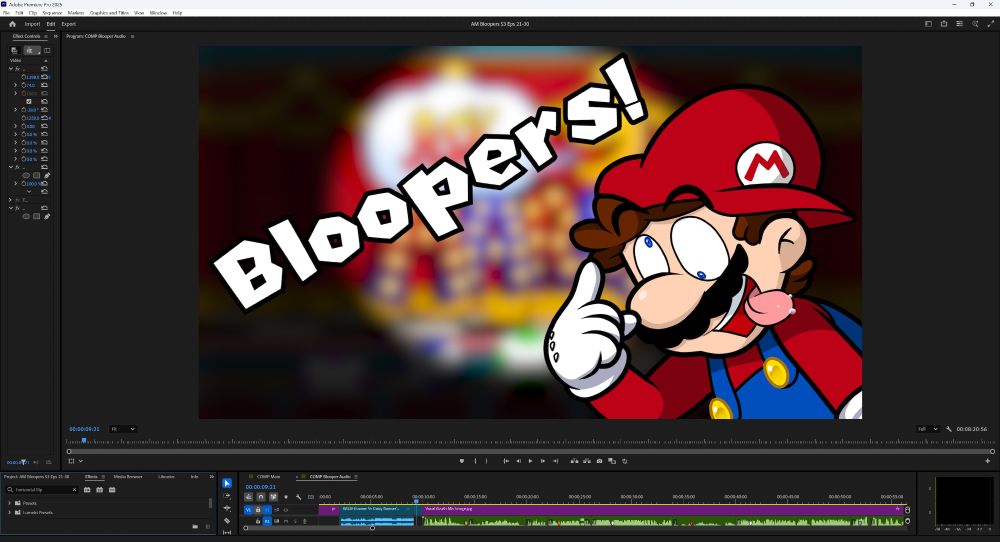Filter Accelerated Effects in Effects panel
Image resolution: width=1000 pixels, height=542 pixels.
[87, 490]
